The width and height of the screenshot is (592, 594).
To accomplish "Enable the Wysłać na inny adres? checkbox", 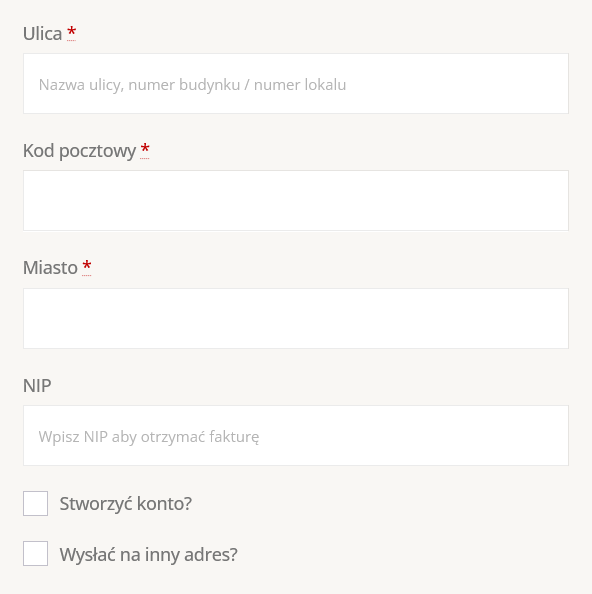I will pyautogui.click(x=35, y=553).
